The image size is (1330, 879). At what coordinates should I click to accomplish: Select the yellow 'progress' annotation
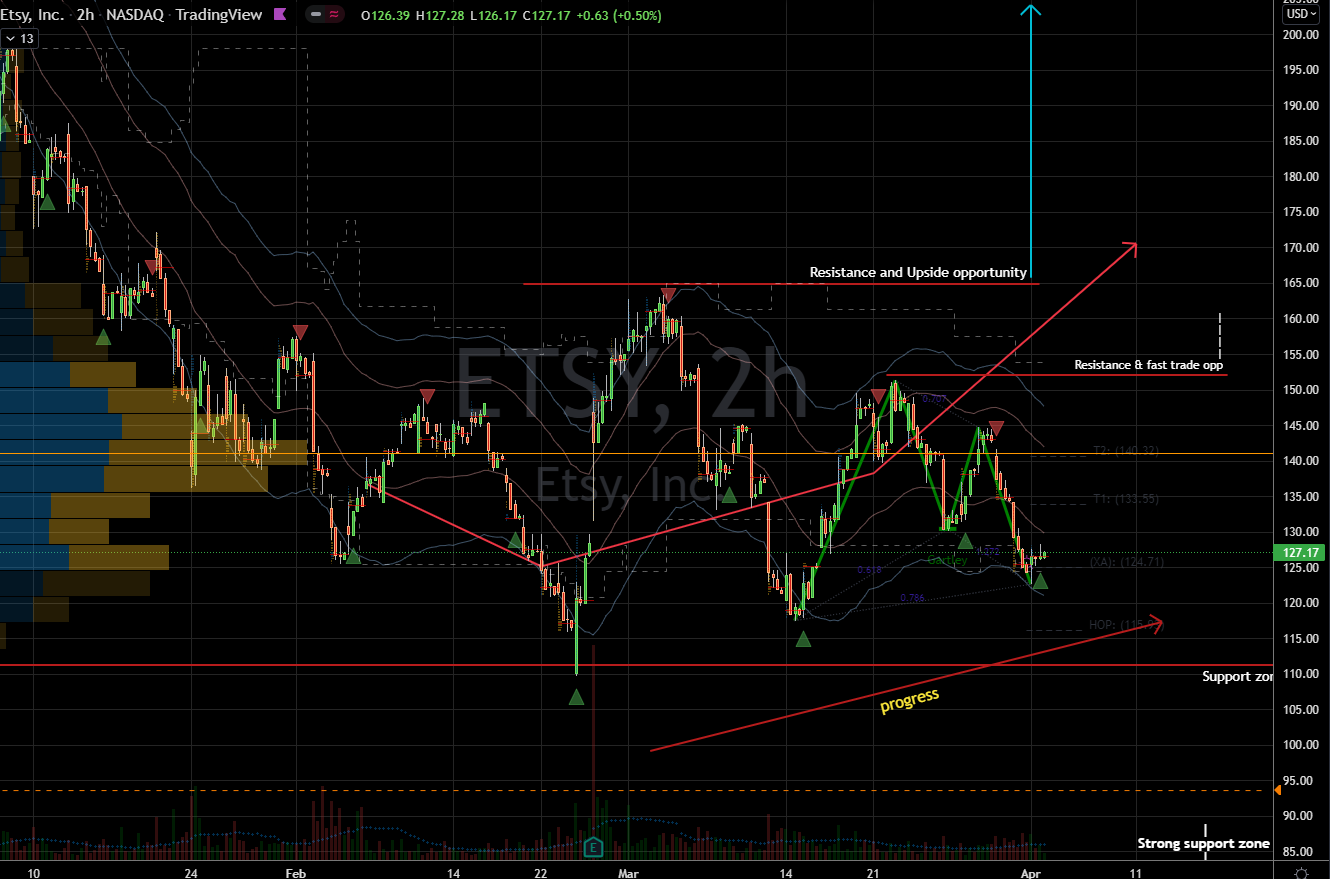(909, 701)
